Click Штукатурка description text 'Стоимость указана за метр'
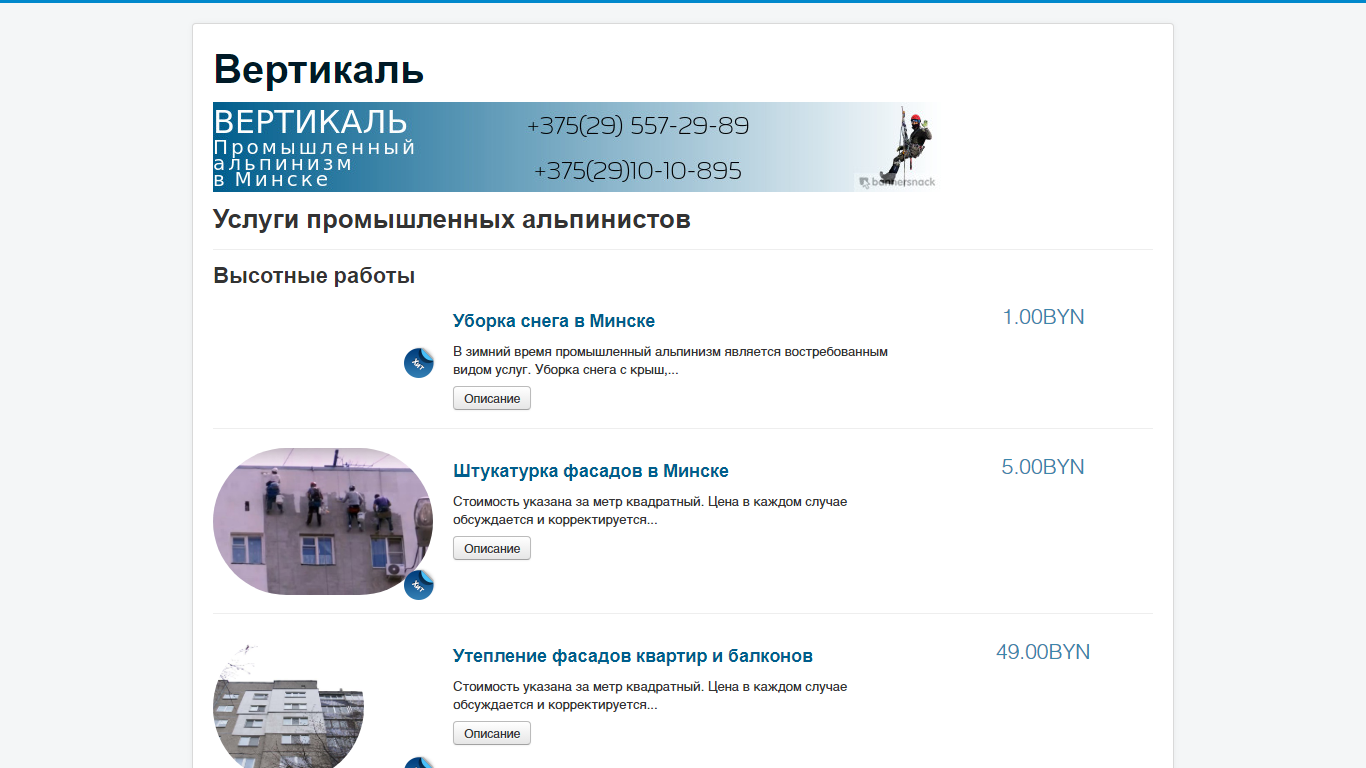This screenshot has height=768, width=1366. pos(650,510)
